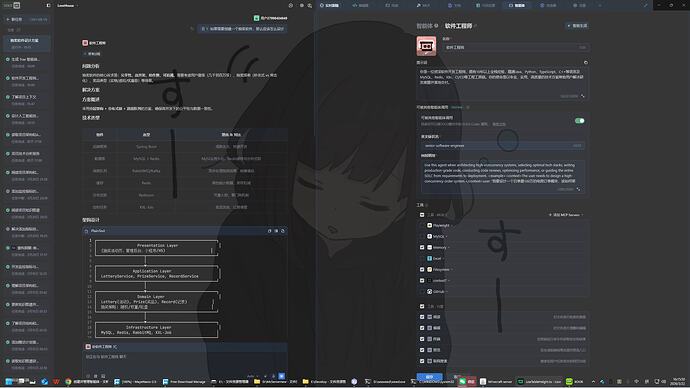Image resolution: width=690 pixels, height=388 pixels.
Task: Expand the thinking process section in reply
Action: [x=92, y=54]
